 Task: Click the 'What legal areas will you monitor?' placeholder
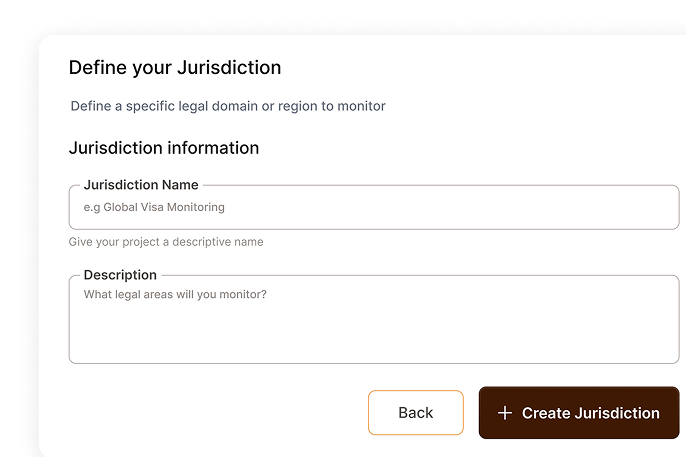pyautogui.click(x=175, y=295)
